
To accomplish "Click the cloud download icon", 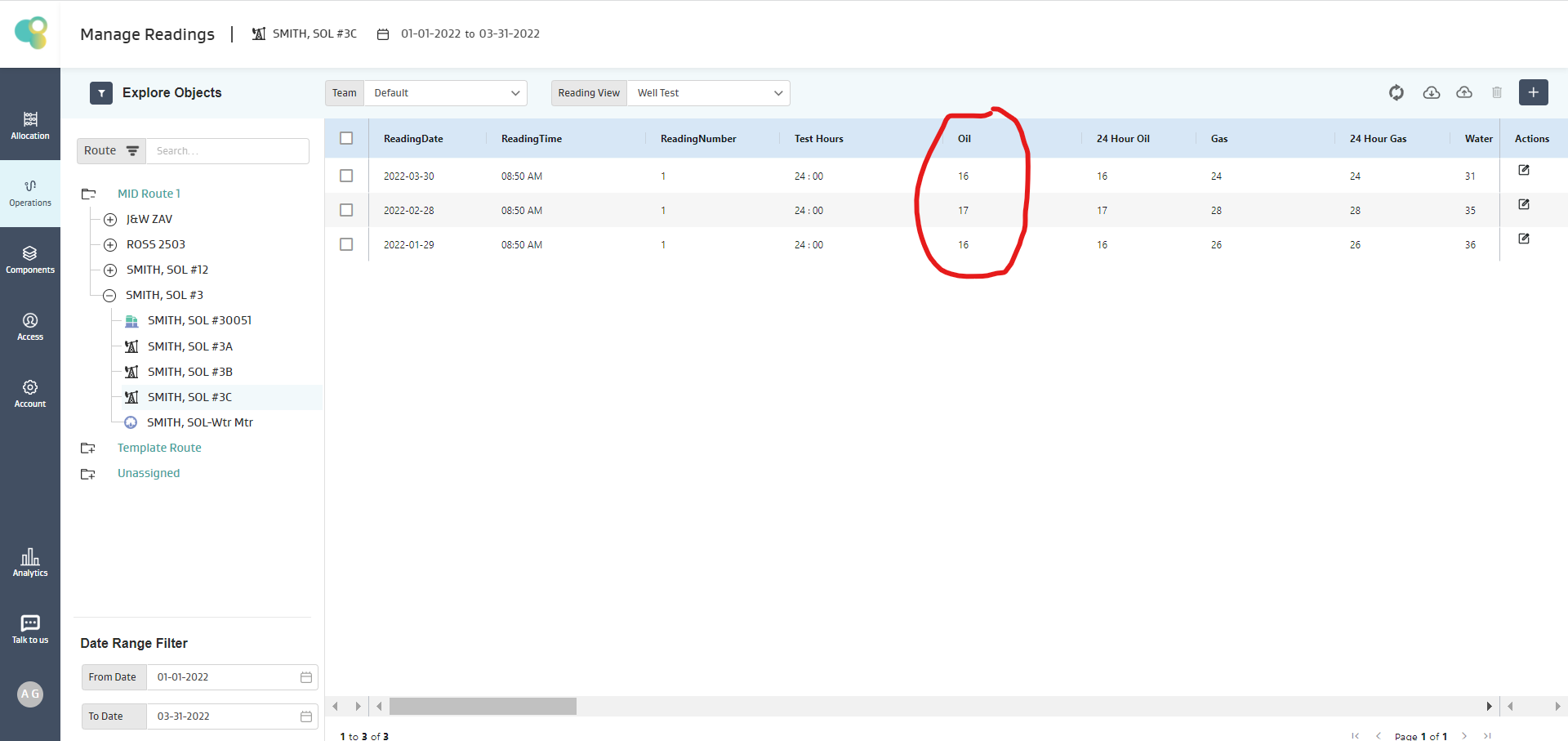I will coord(1431,93).
